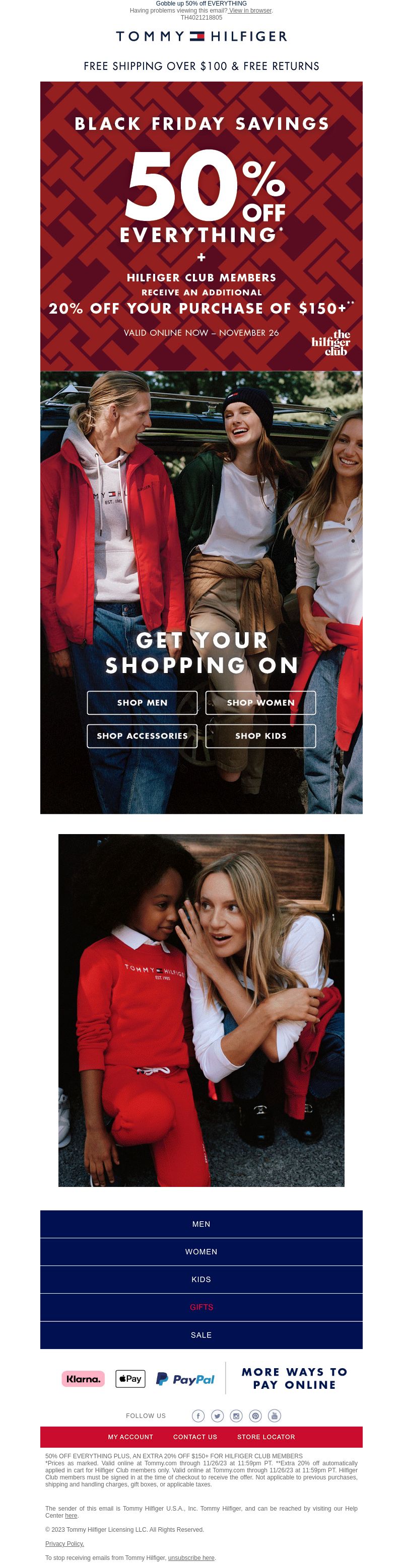This screenshot has height=1568, width=403.
Task: Click the Apple Pay logo
Action: pyautogui.click(x=130, y=1379)
